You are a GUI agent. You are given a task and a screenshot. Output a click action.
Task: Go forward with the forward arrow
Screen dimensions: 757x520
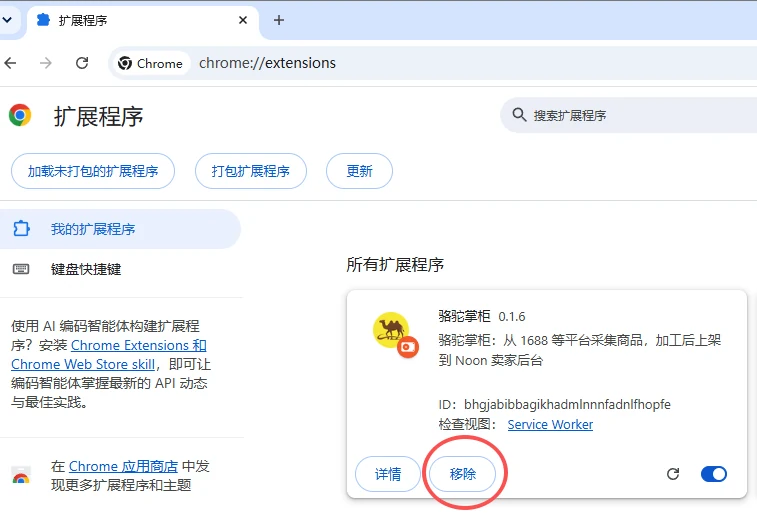(x=46, y=63)
